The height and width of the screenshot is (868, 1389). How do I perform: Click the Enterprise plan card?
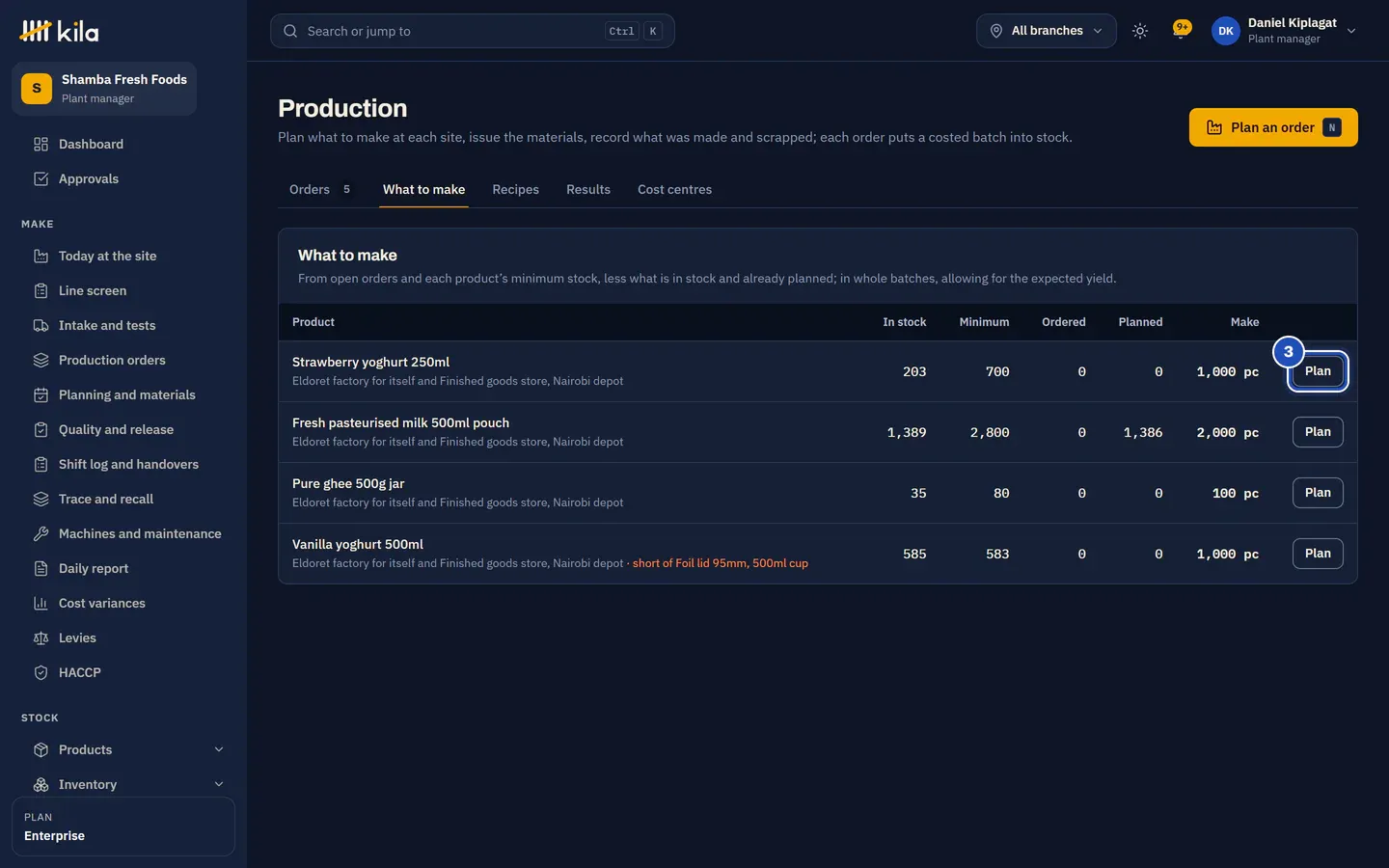[x=123, y=827]
